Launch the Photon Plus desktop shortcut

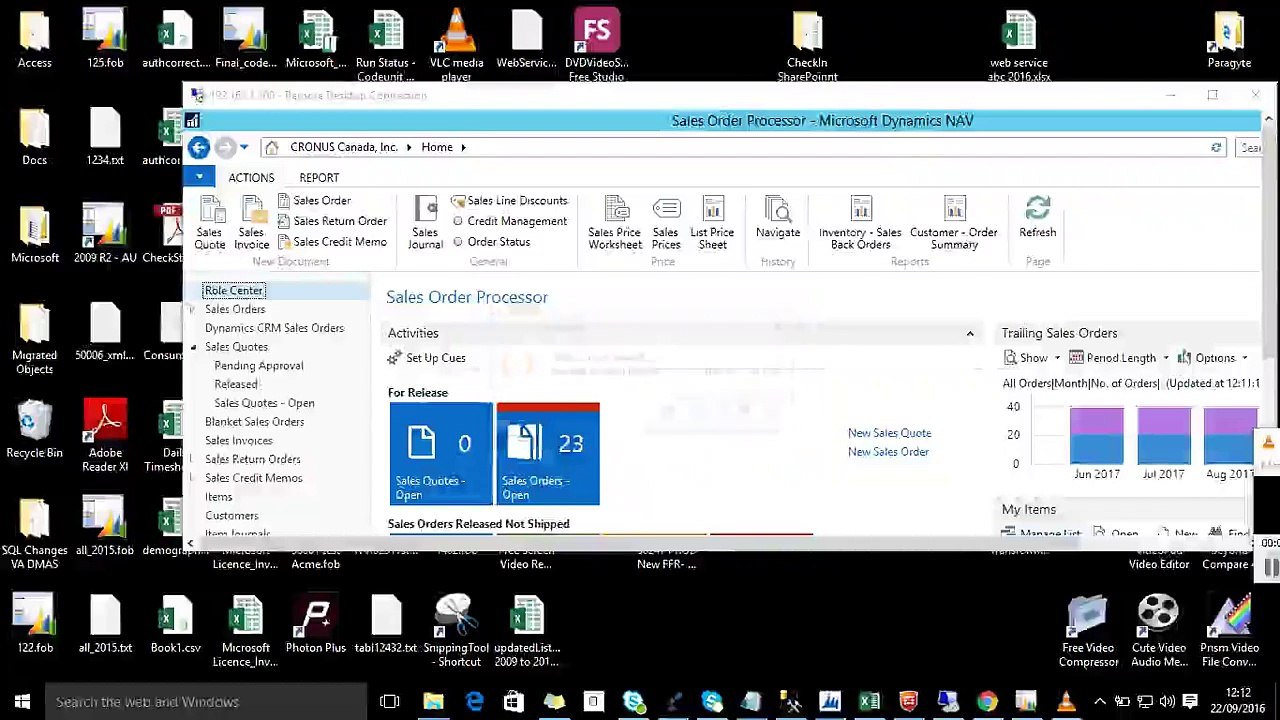click(315, 625)
